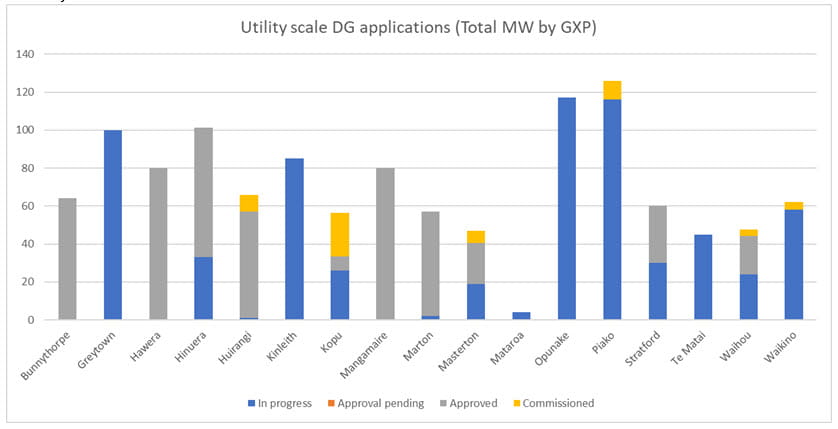Screen dimensions: 838x429
Task: Select the blue segment of Waihou bar
Action: point(749,297)
